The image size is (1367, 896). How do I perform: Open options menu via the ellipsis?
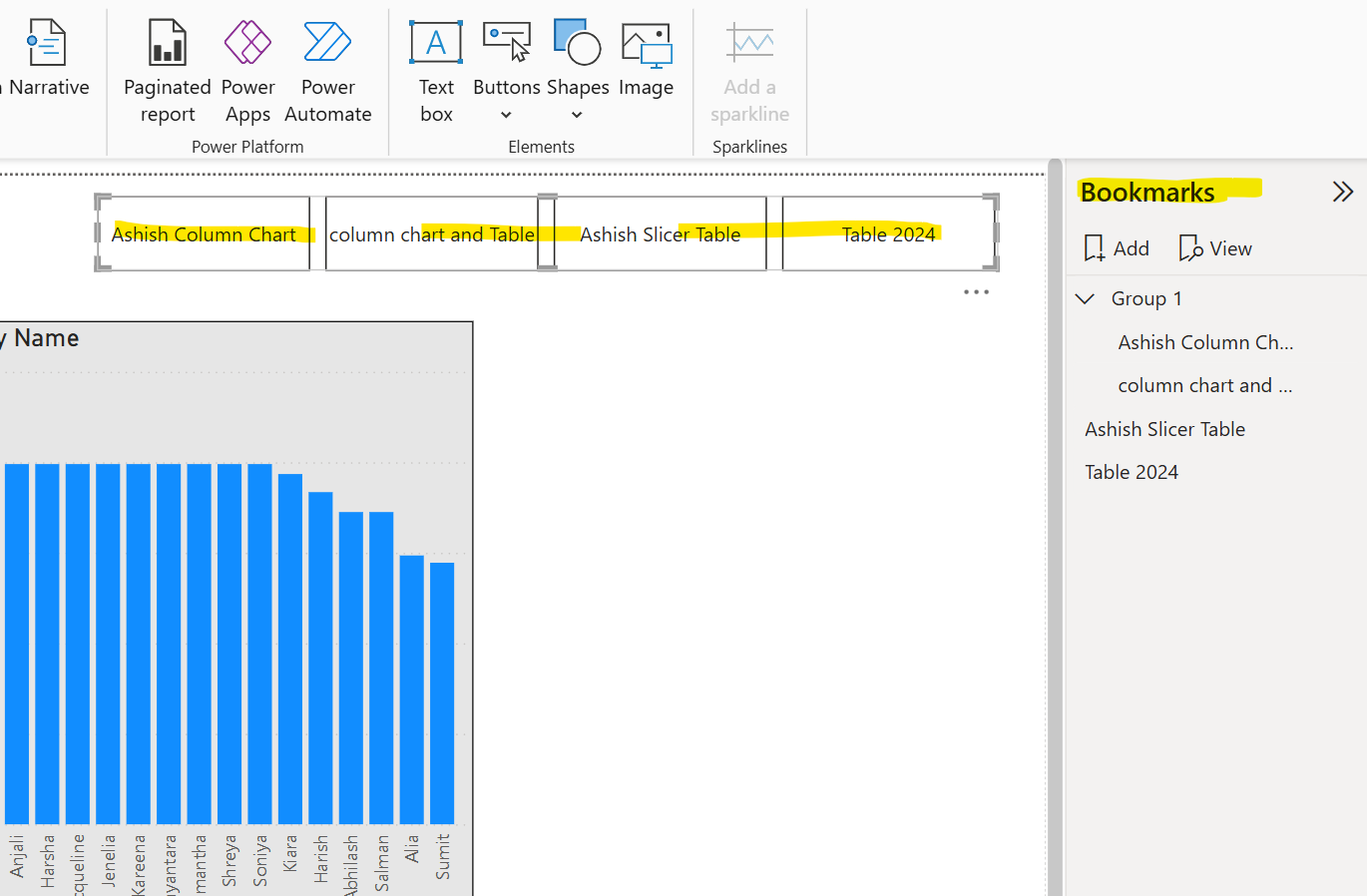click(x=976, y=290)
